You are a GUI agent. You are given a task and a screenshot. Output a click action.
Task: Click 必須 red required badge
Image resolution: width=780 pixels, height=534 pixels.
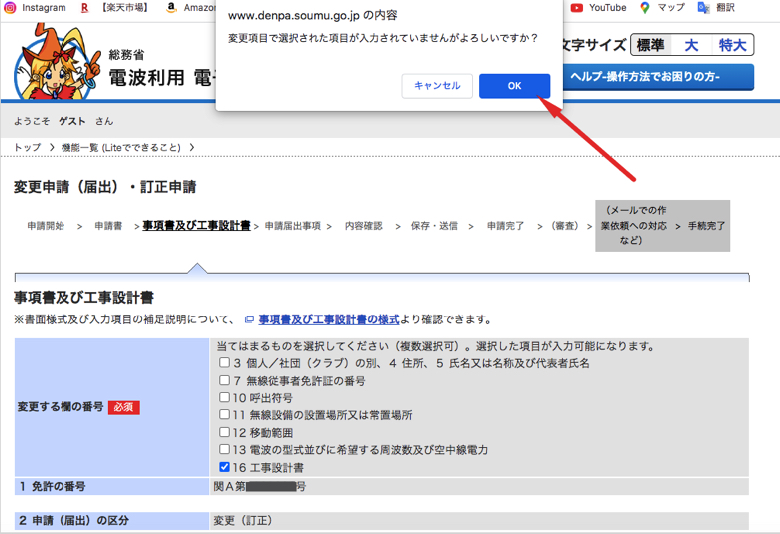point(123,408)
